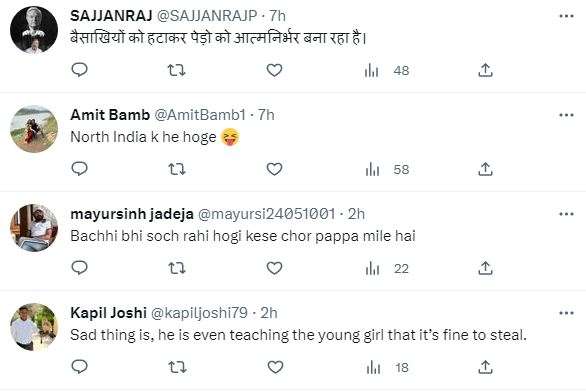Screen dimensions: 586x391
Task: Open more options on Kapil Joshi's tweet
Action: coord(566,313)
